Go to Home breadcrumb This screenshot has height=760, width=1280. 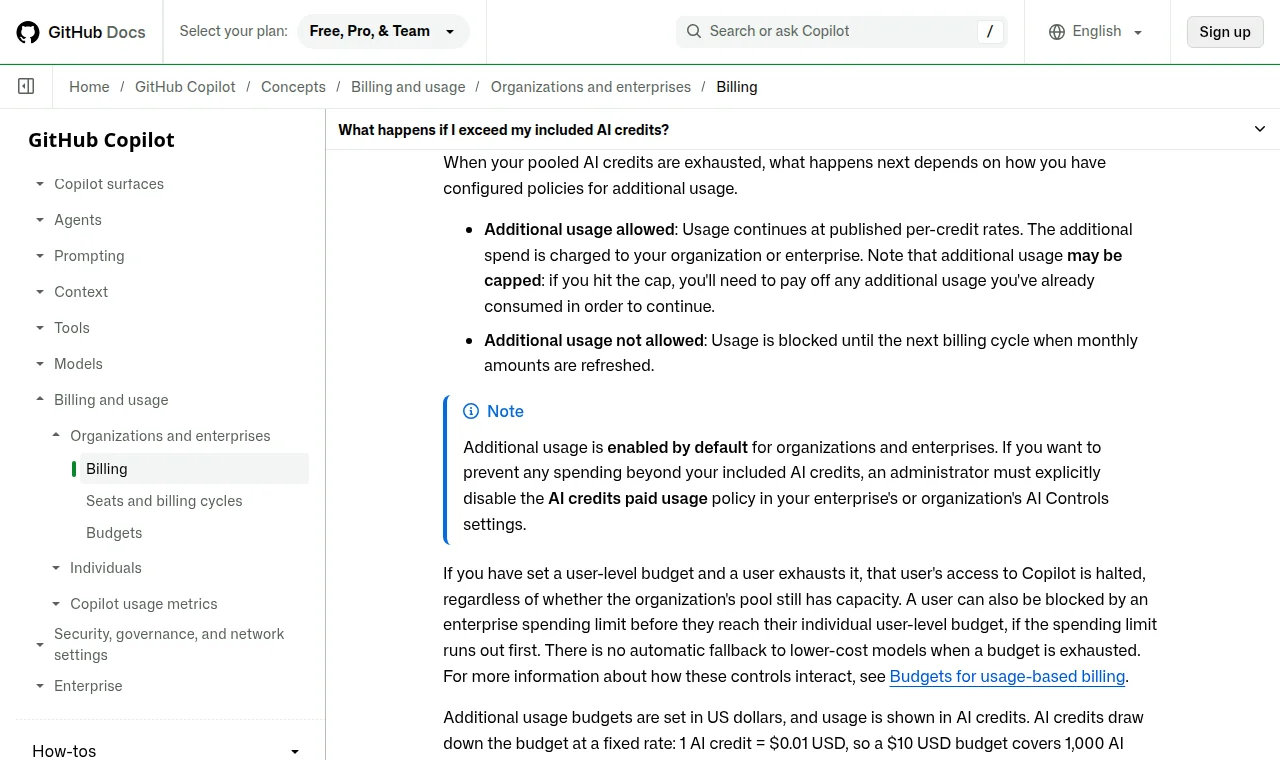tap(89, 87)
